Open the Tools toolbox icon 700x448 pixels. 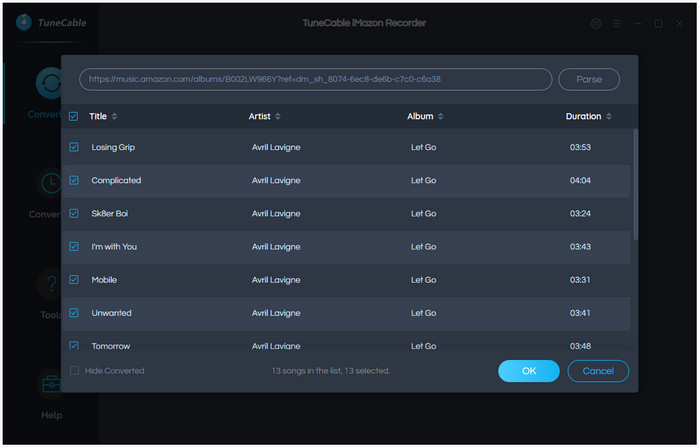[51, 384]
